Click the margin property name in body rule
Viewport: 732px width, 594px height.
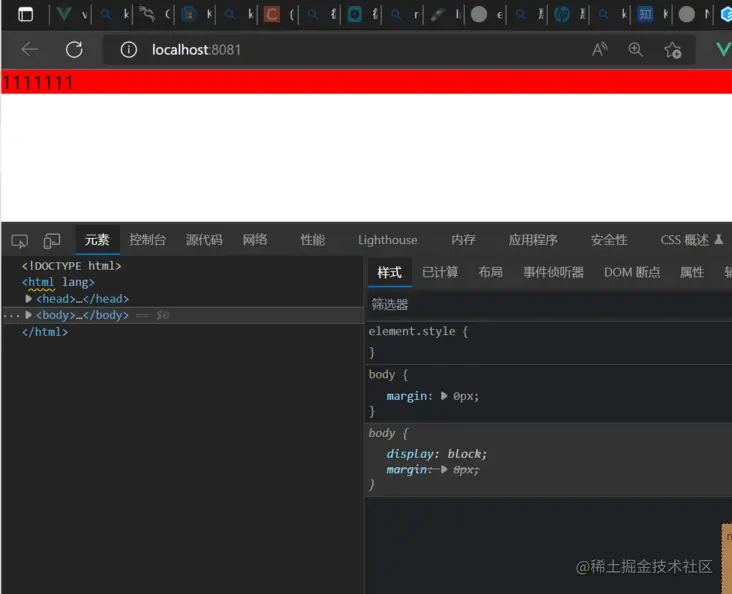coord(407,396)
